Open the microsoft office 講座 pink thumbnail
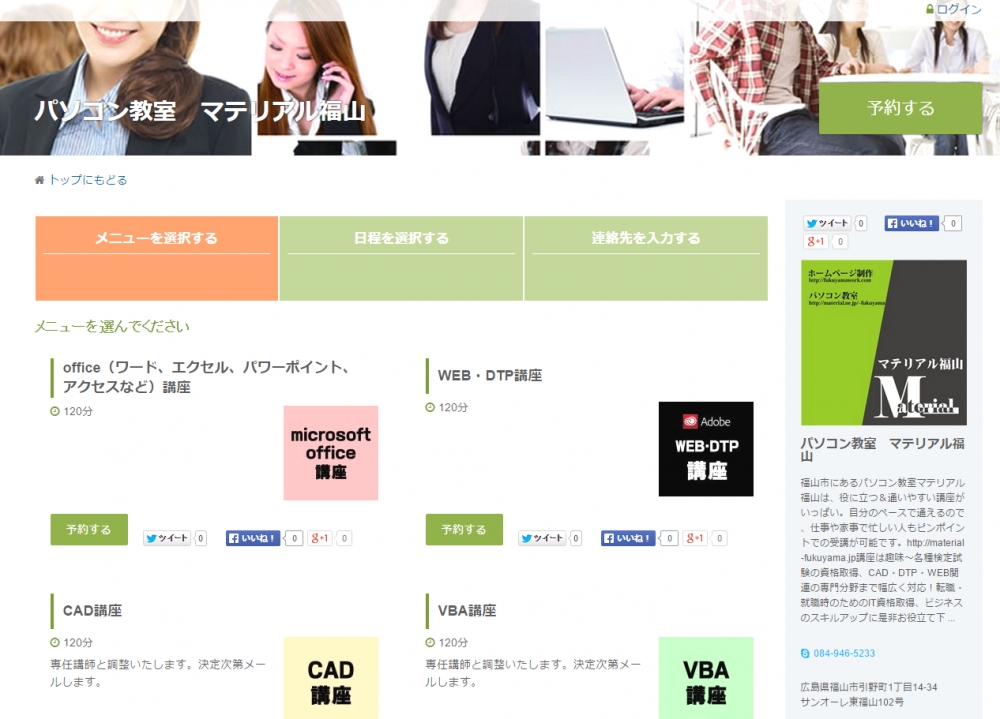This screenshot has height=719, width=1000. [x=330, y=453]
